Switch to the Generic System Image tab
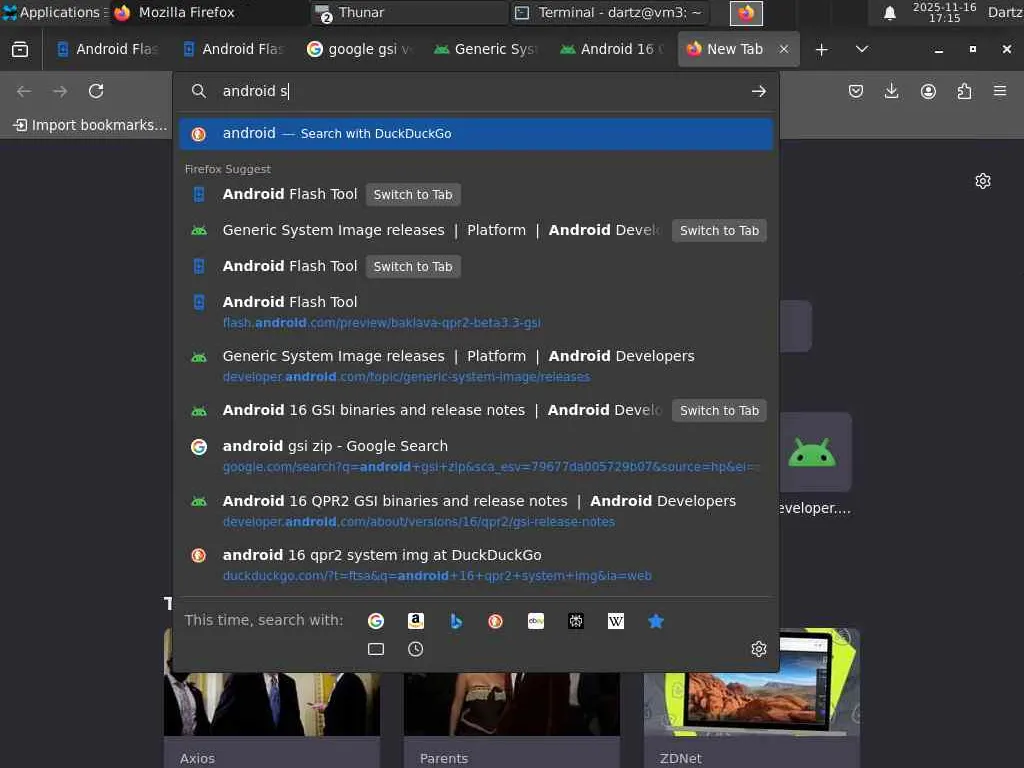 pyautogui.click(x=487, y=49)
